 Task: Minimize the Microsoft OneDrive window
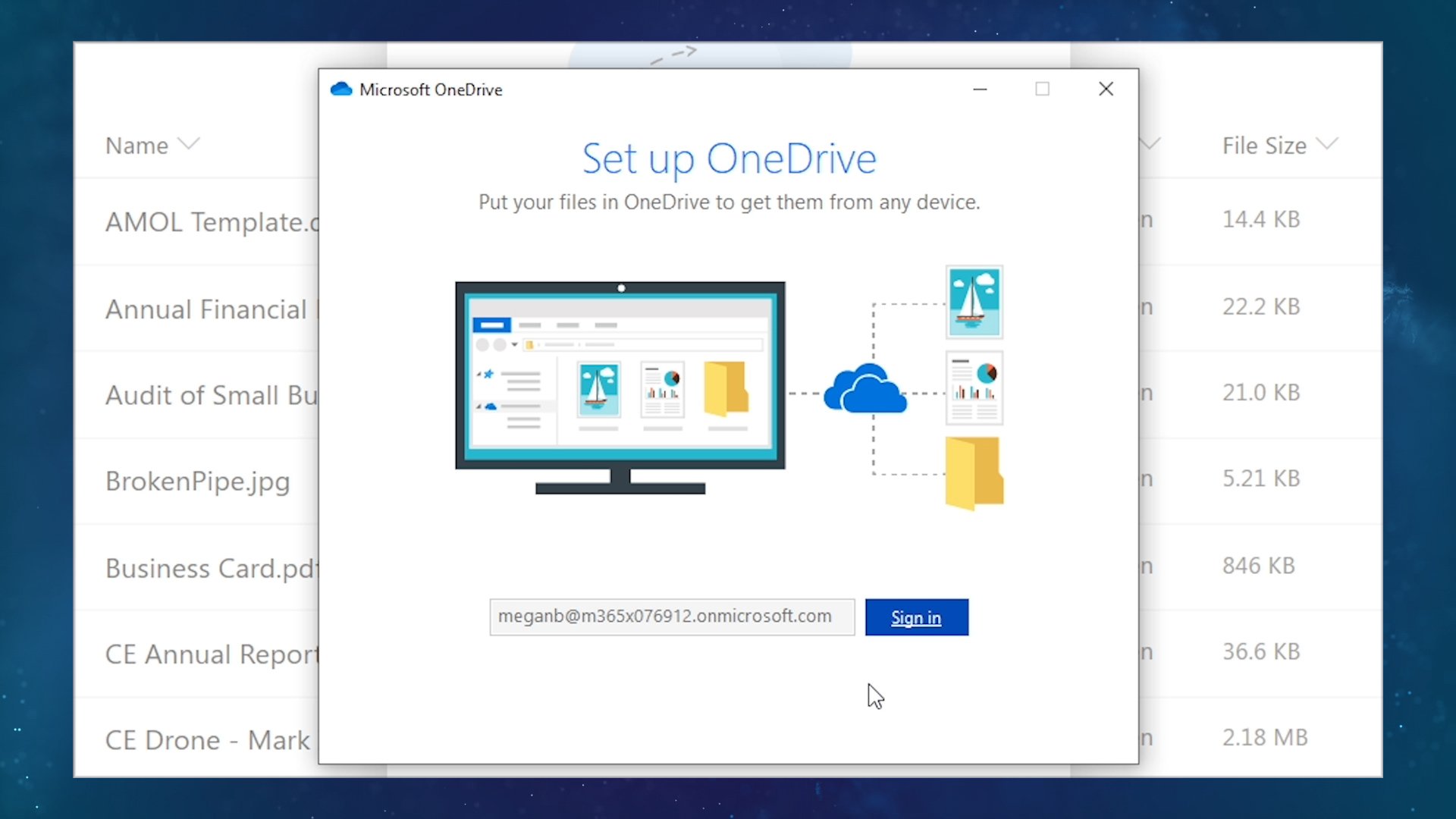980,89
